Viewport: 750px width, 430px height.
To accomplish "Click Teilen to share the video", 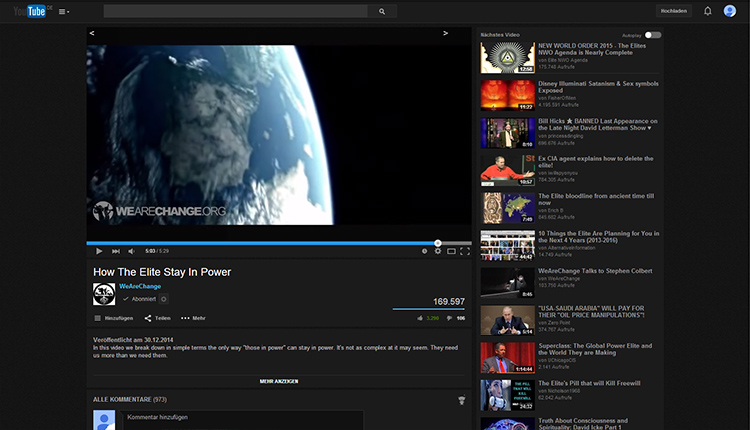I will (x=157, y=318).
